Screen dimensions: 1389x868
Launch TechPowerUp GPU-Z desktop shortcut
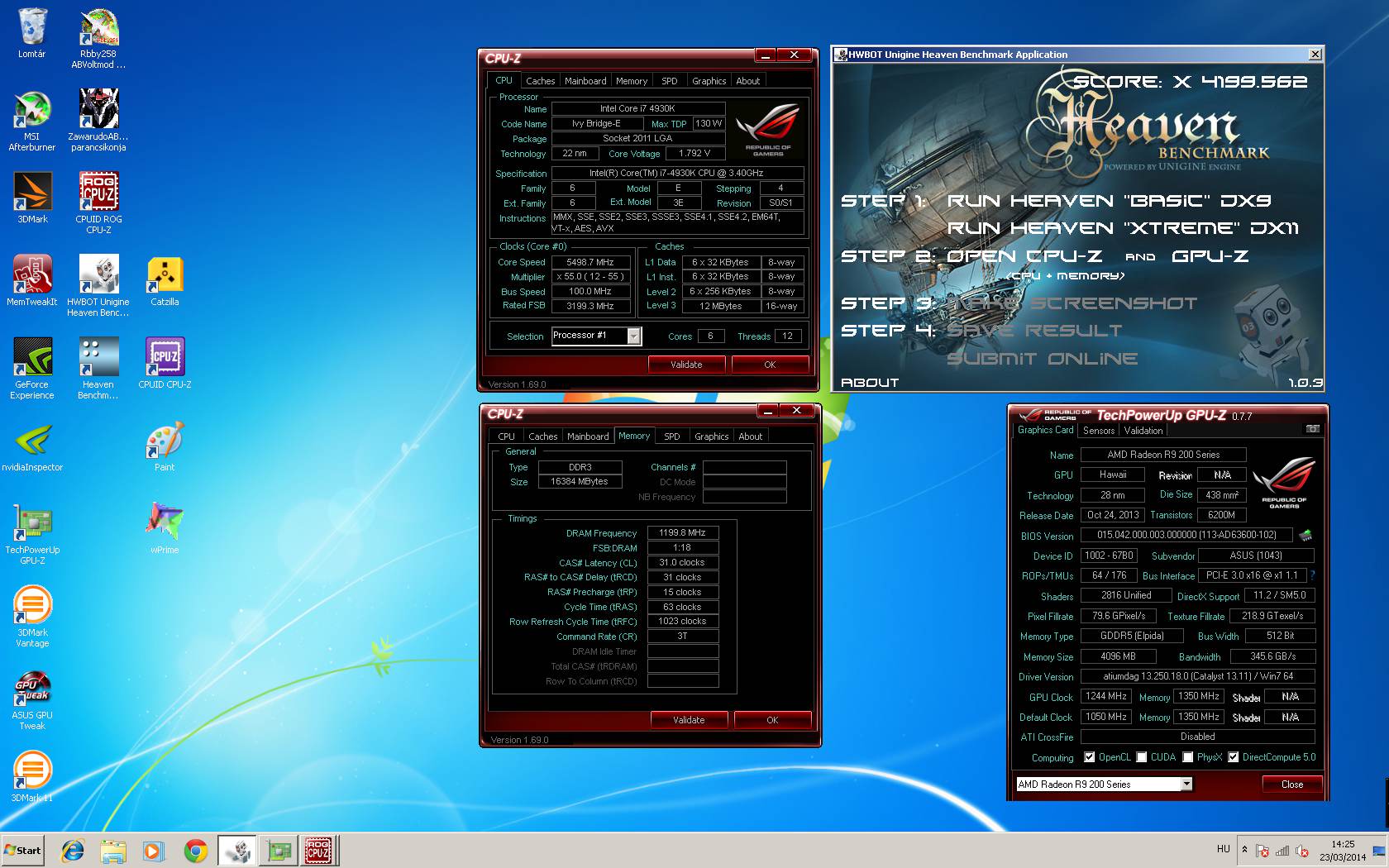pos(32,534)
